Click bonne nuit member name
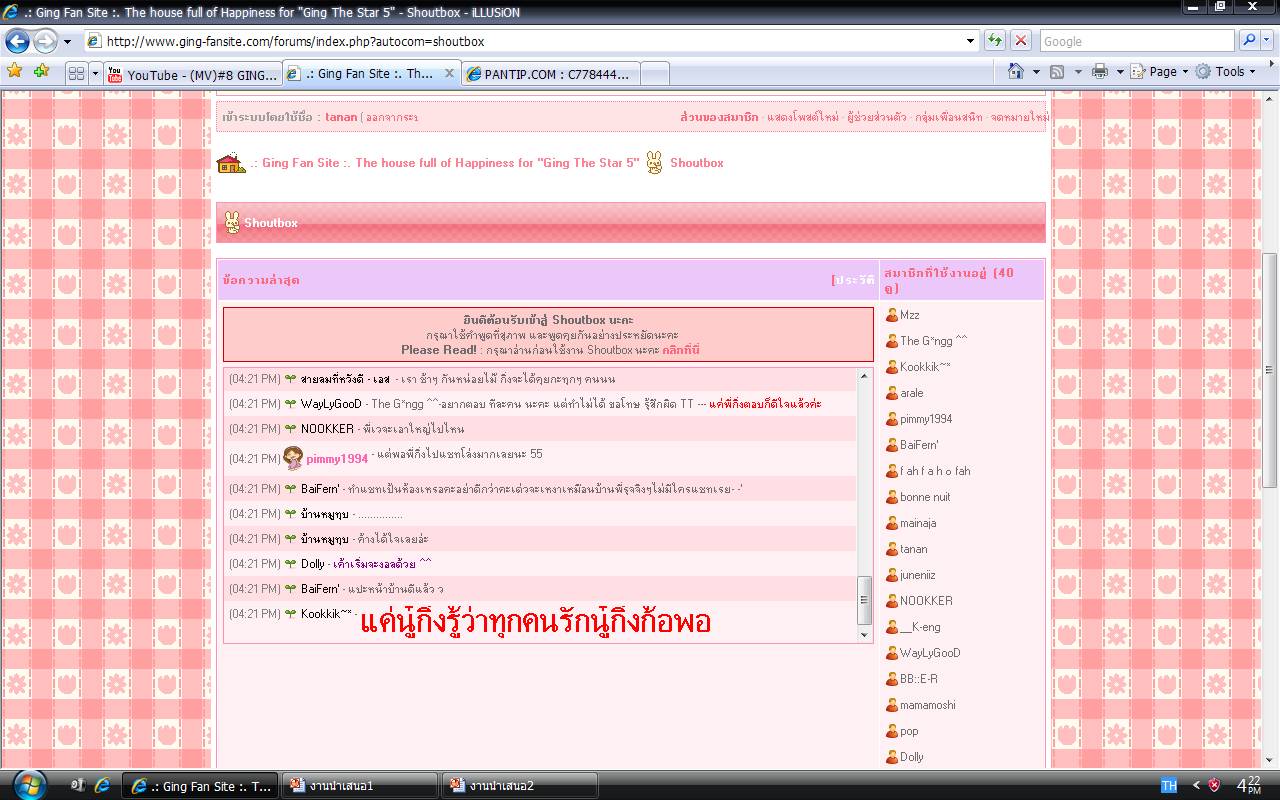The image size is (1280, 800). 925,497
